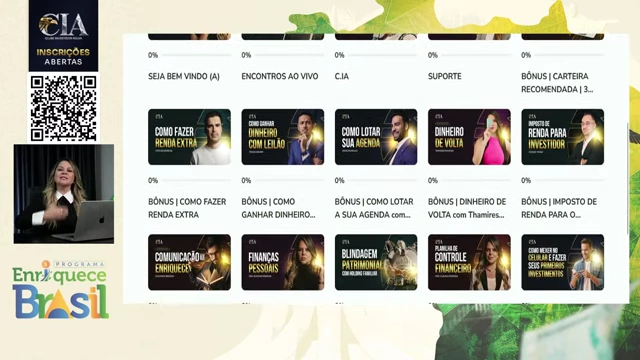Open the Como Fazer Renda Extra course thumbnail

point(189,137)
